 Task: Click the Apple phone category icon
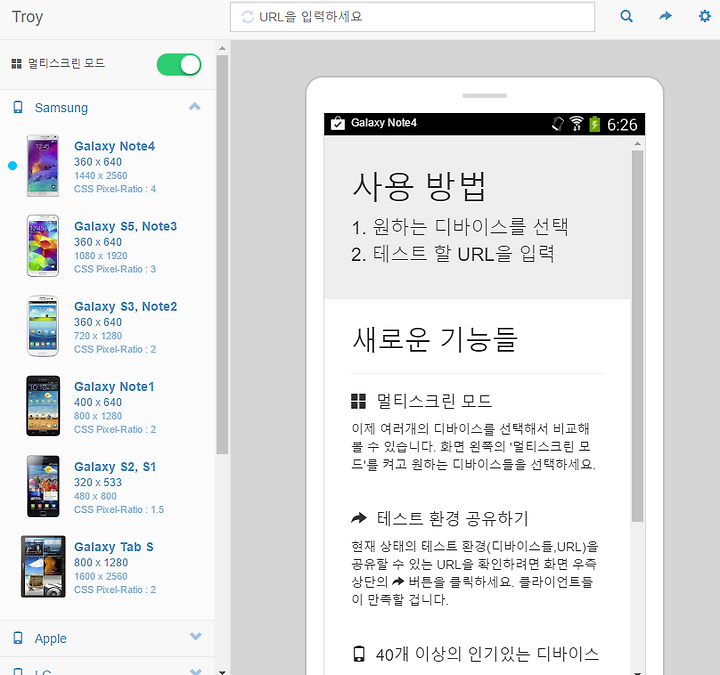(x=18, y=638)
